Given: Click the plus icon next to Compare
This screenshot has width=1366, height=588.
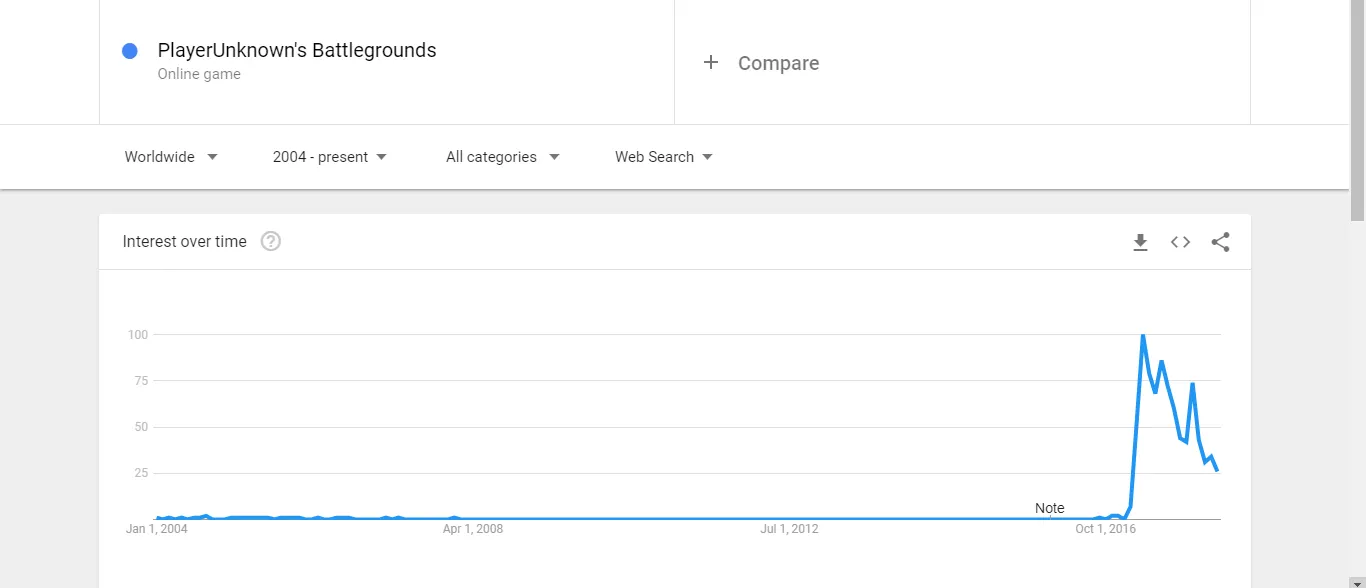Looking at the screenshot, I should tap(711, 63).
